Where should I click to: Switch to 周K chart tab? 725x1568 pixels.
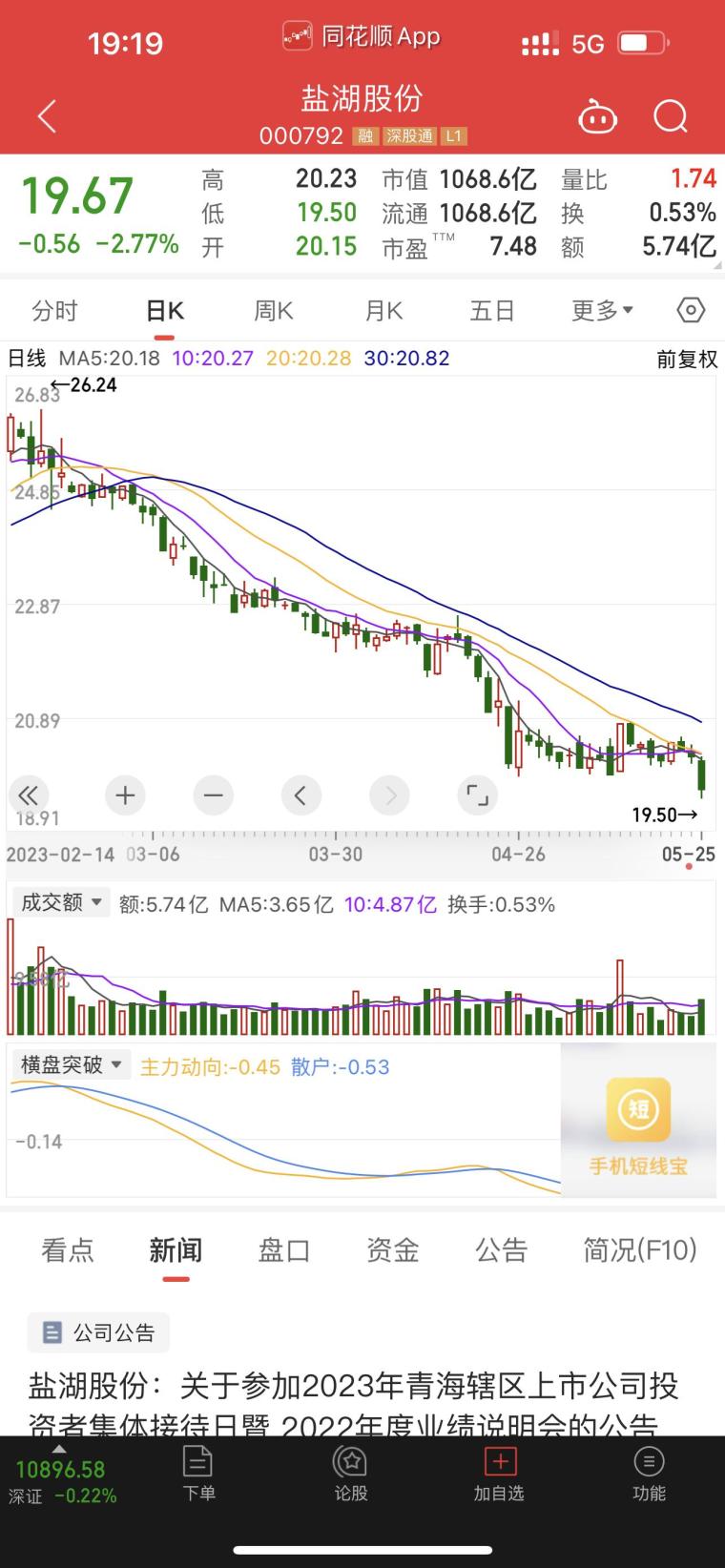[274, 310]
